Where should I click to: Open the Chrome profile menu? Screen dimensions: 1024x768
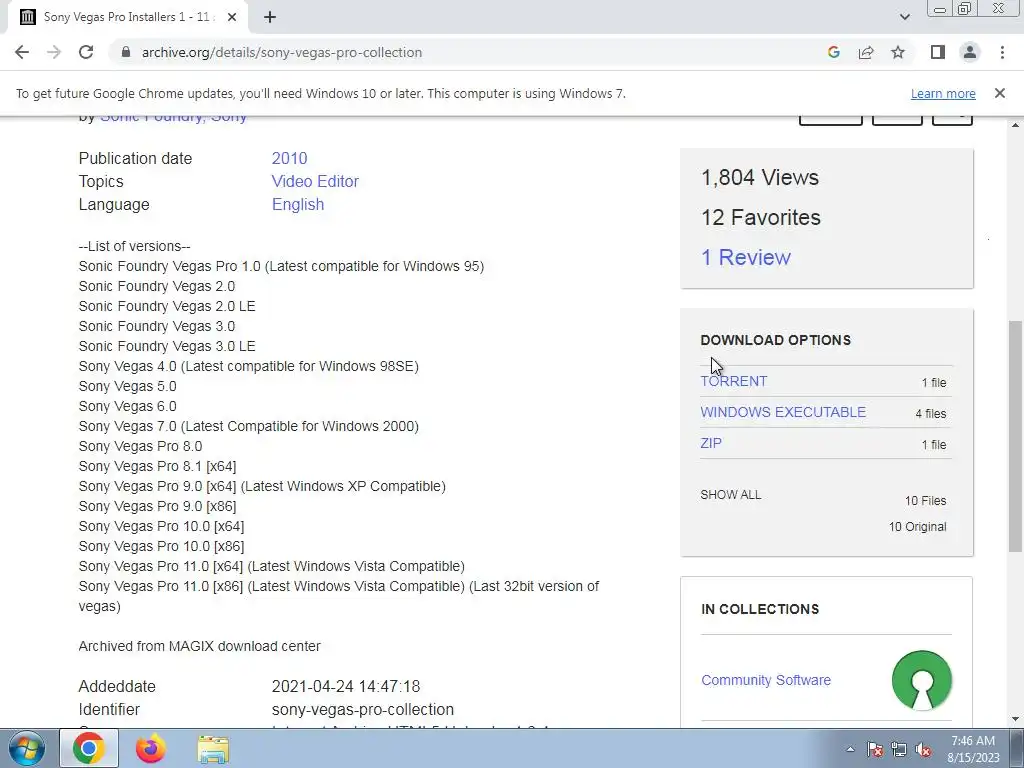[970, 52]
